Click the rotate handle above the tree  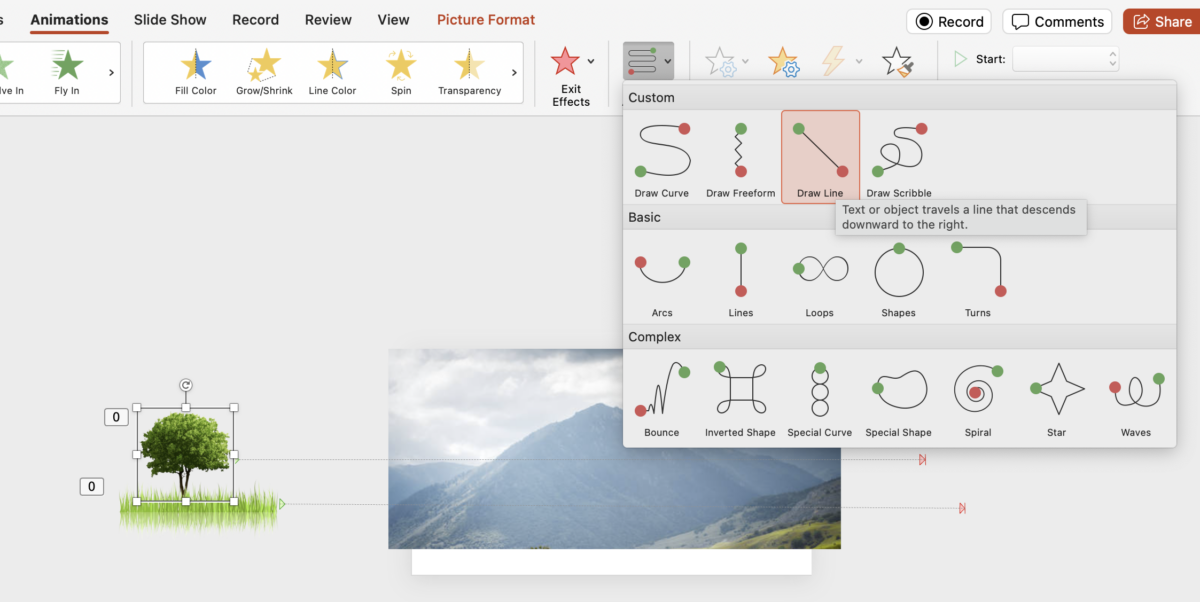click(x=185, y=385)
